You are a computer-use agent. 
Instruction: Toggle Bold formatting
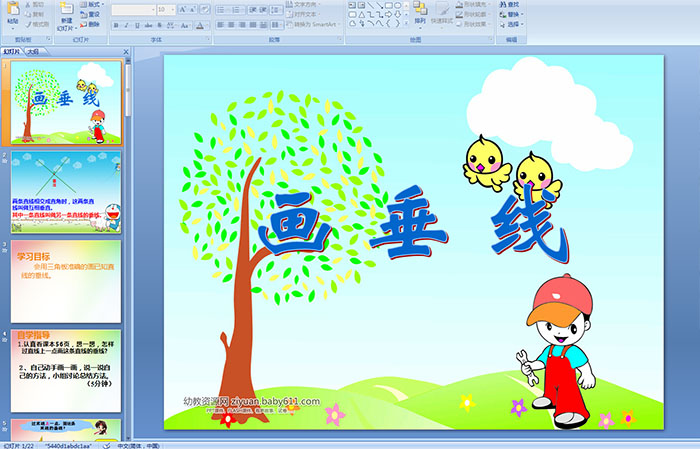point(116,25)
